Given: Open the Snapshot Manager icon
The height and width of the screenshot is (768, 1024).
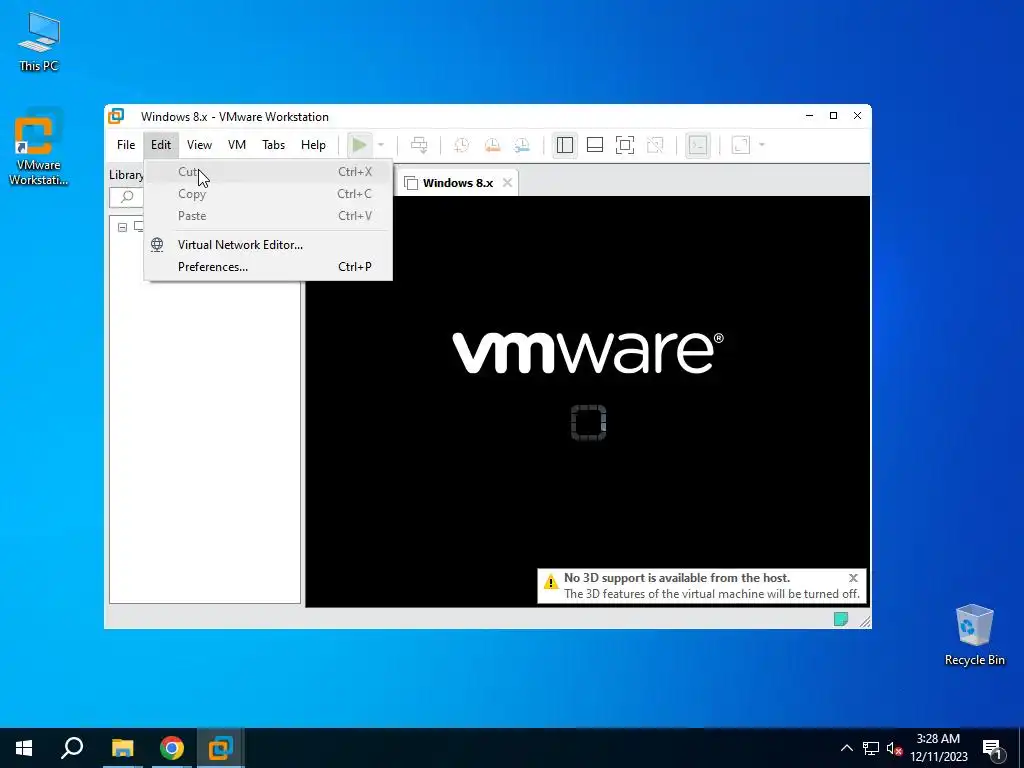Looking at the screenshot, I should (x=522, y=145).
